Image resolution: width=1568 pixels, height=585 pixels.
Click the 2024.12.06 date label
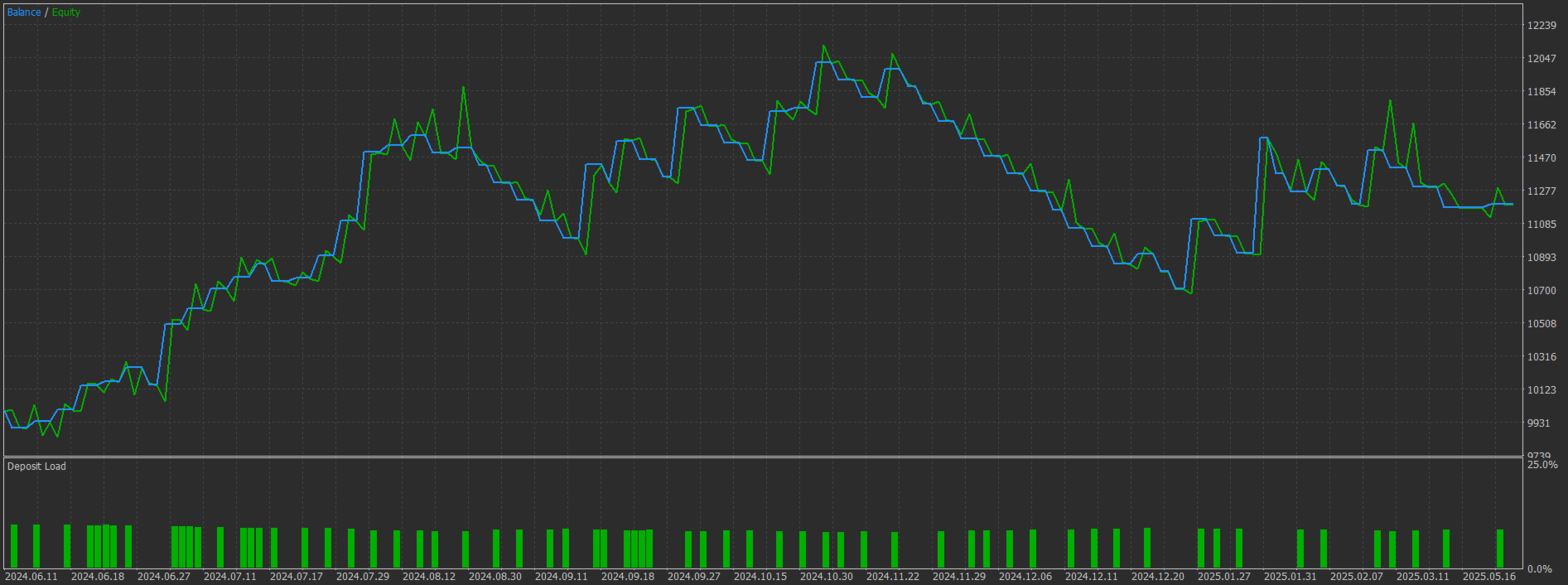(x=1025, y=577)
